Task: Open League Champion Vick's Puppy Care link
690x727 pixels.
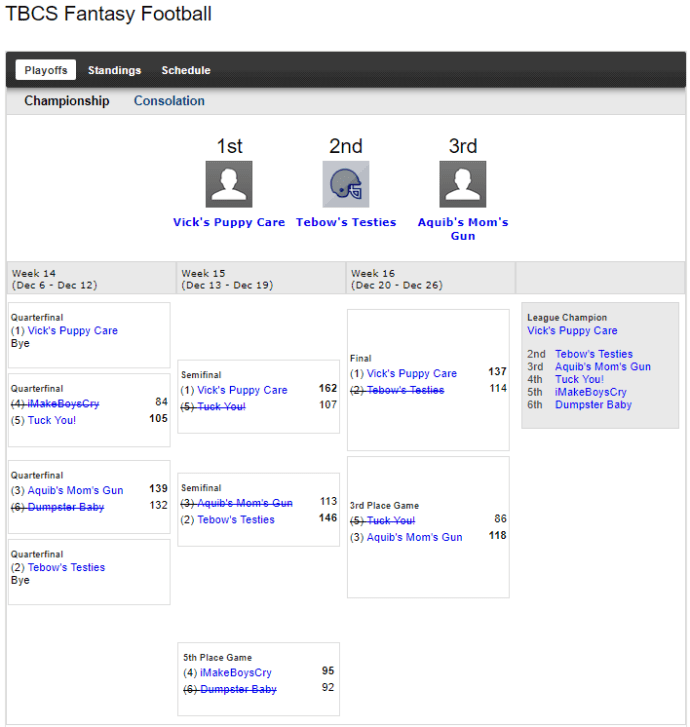Action: [572, 331]
